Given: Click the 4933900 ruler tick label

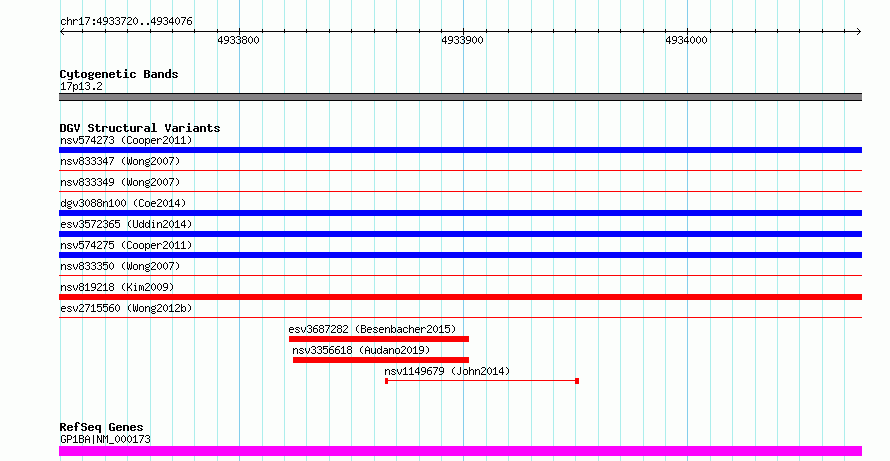Looking at the screenshot, I should tap(463, 40).
